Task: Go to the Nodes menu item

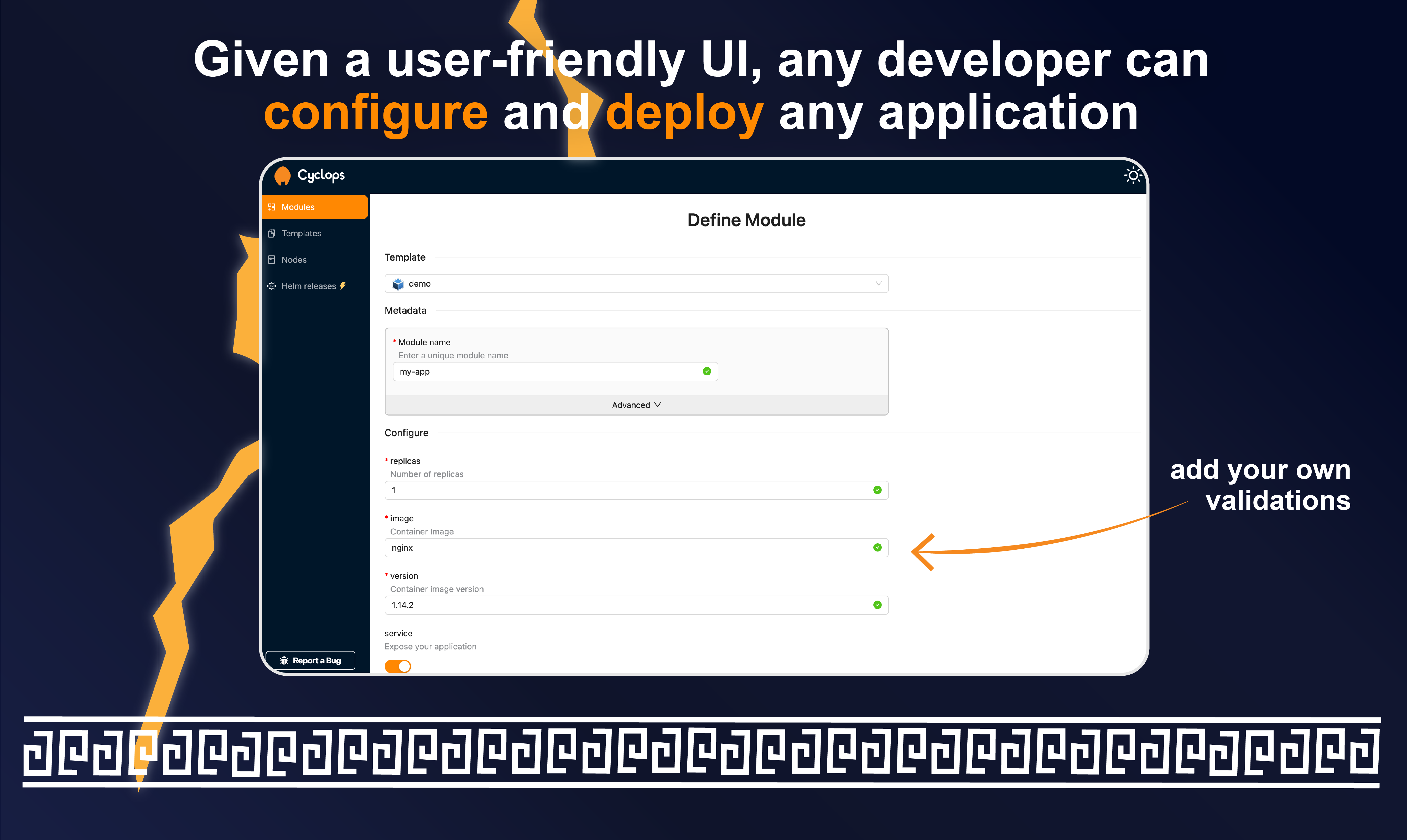Action: tap(294, 260)
